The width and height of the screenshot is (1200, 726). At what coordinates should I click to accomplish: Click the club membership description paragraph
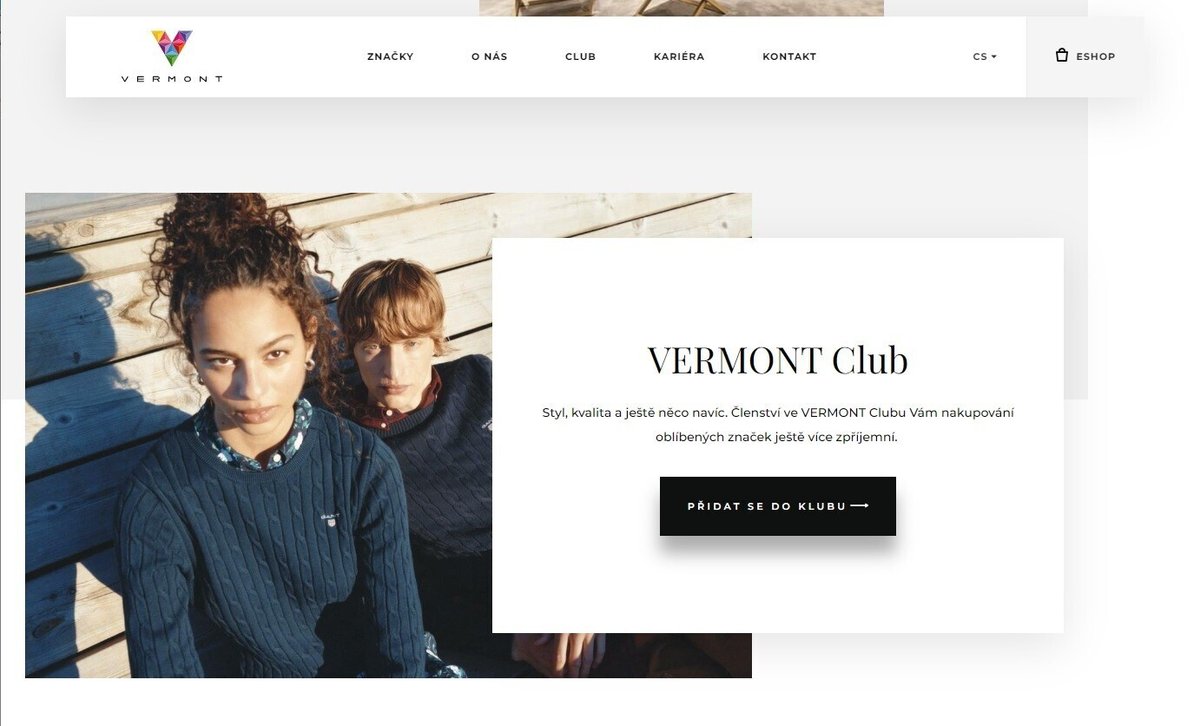[778, 425]
